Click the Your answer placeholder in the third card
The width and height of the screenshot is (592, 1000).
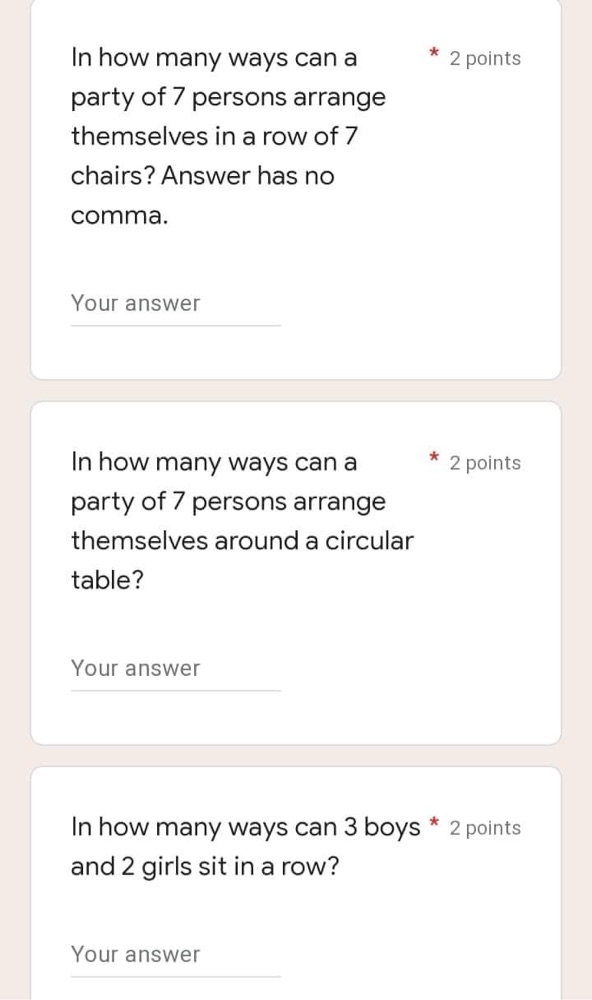(x=136, y=954)
